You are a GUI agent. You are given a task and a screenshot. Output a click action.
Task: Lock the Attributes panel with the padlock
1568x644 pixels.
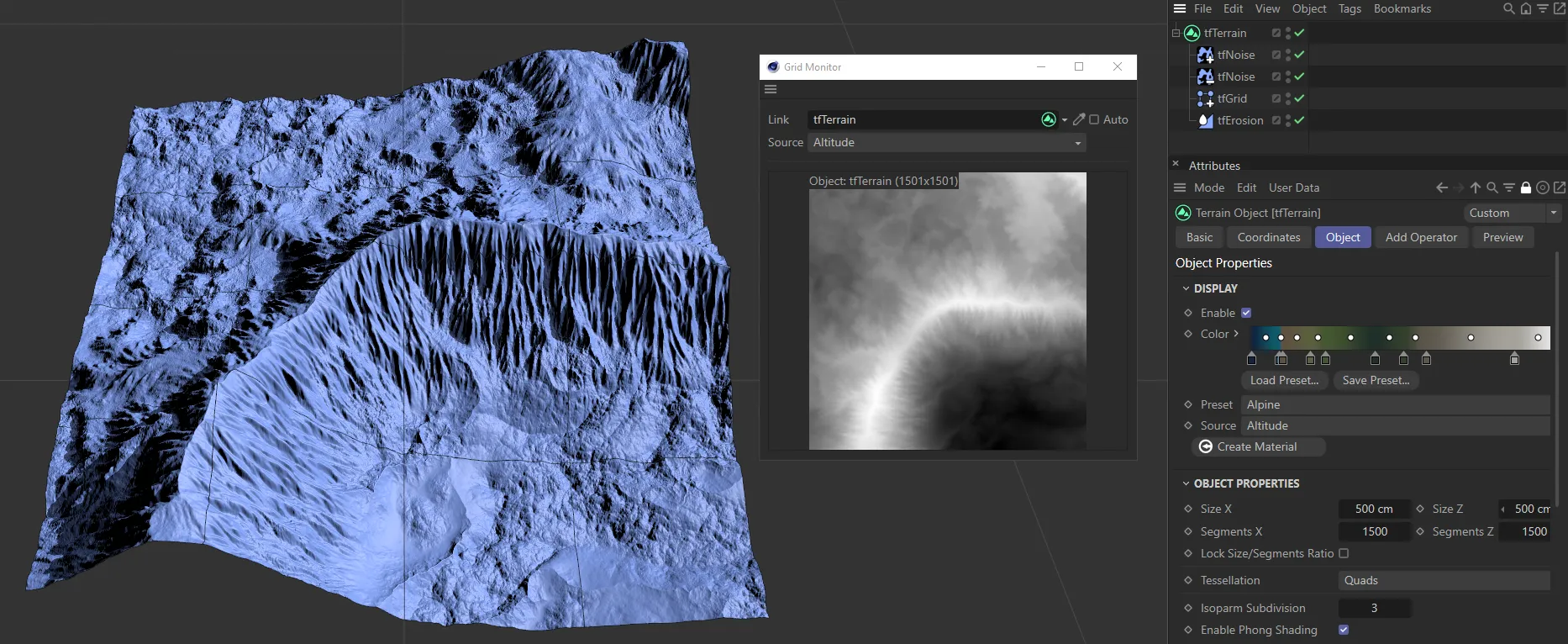click(1526, 188)
